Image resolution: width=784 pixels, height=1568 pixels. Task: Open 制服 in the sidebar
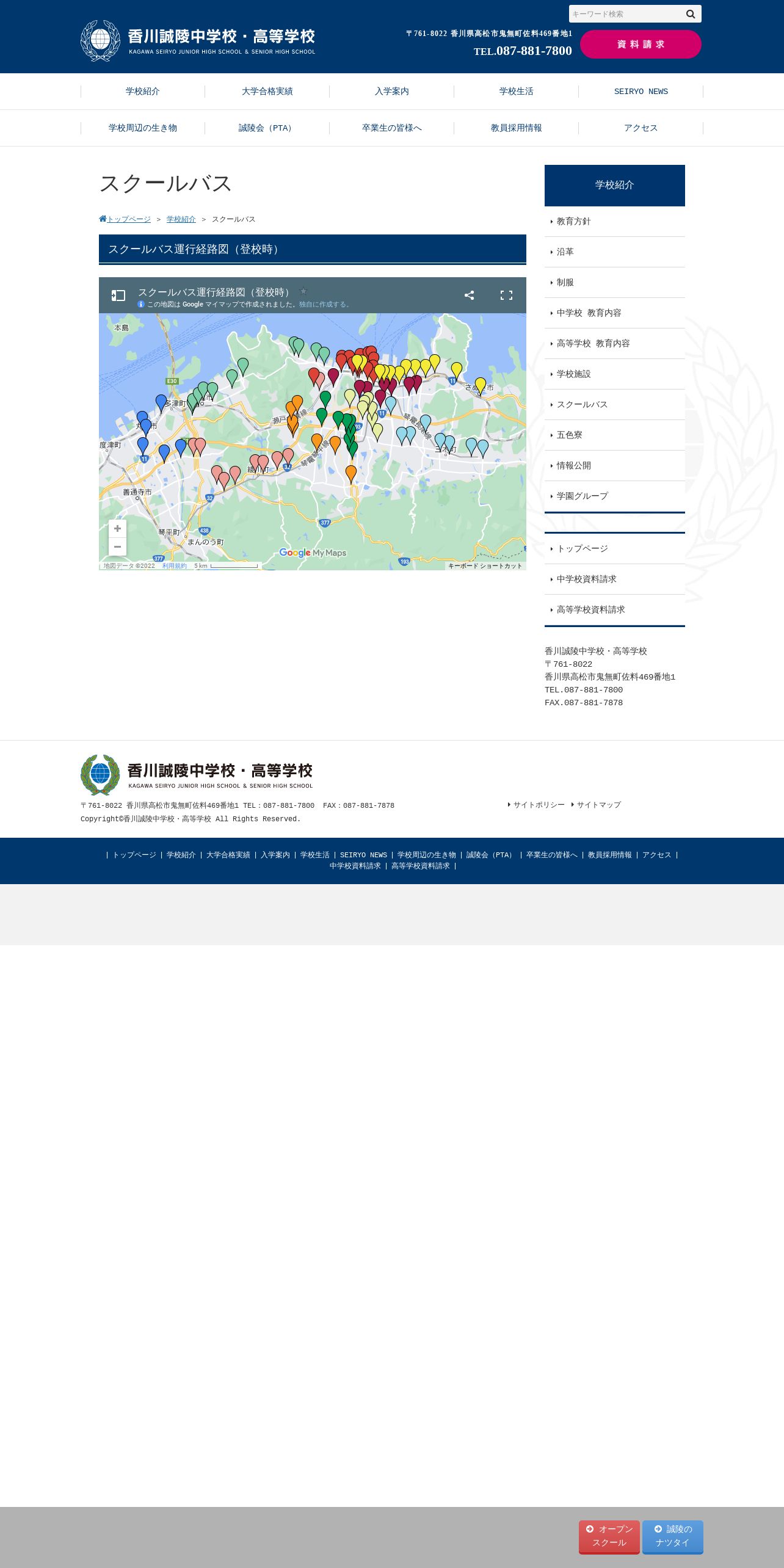615,283
